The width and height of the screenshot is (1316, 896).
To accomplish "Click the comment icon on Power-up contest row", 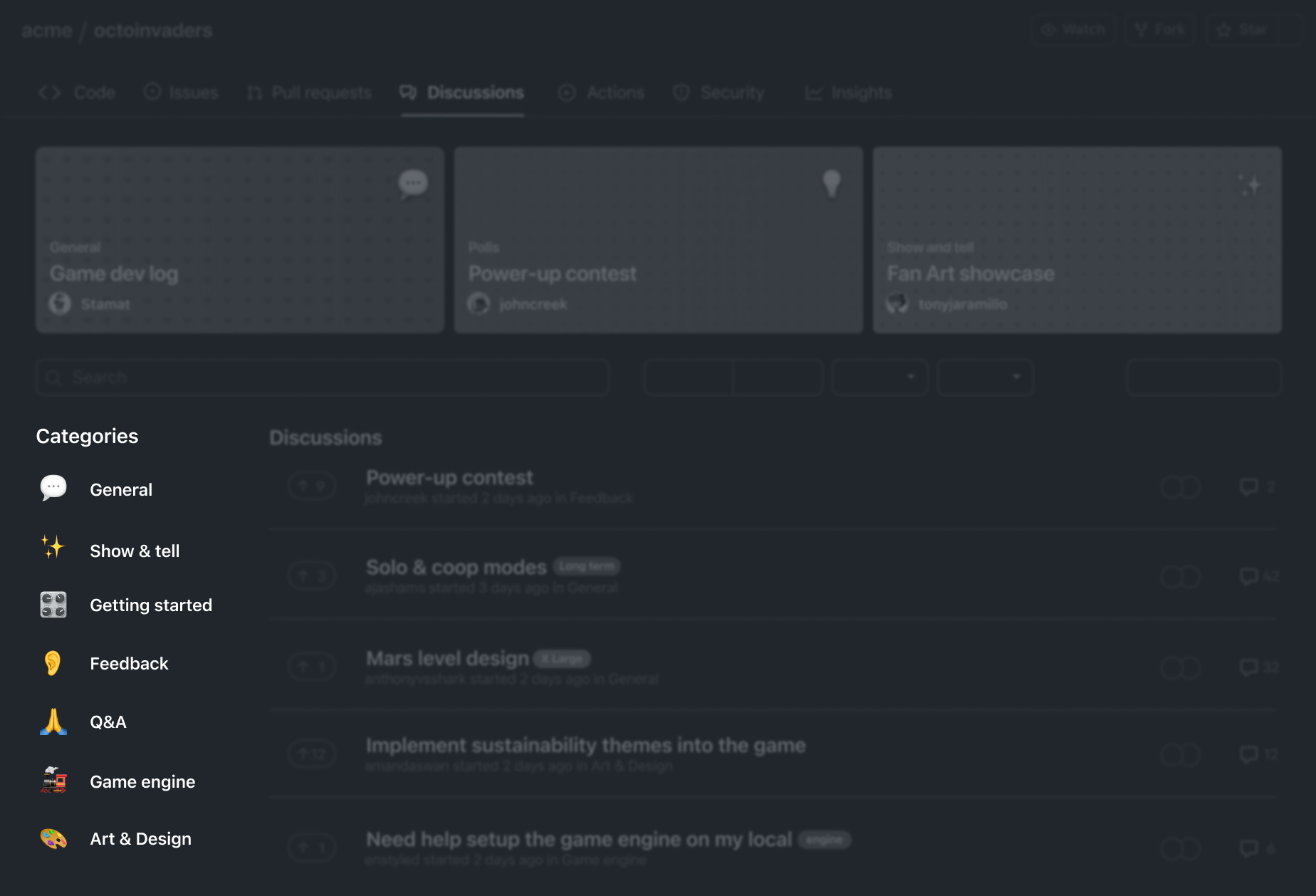I will [x=1248, y=486].
